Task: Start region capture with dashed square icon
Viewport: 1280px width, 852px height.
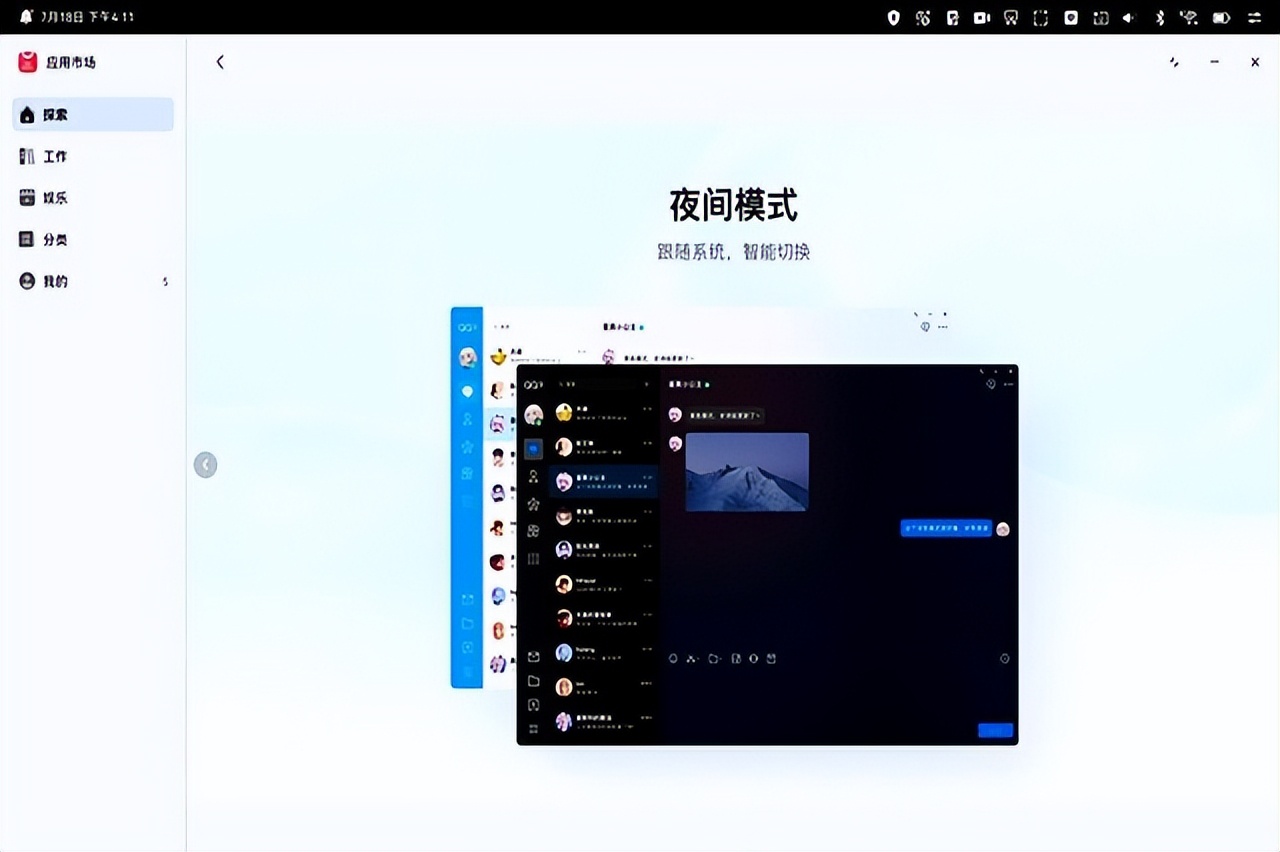Action: click(1041, 17)
